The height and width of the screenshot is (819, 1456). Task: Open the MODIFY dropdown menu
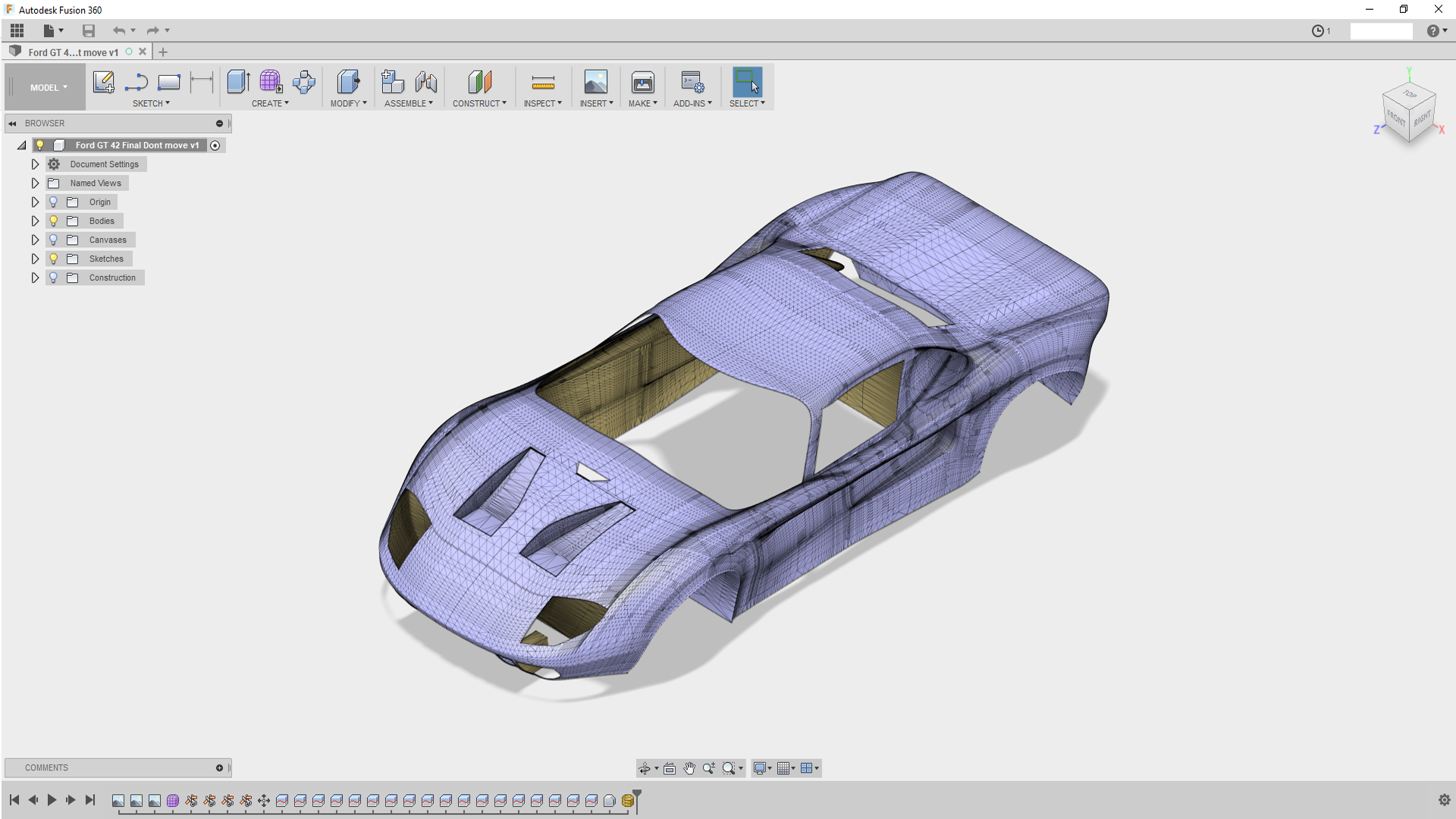pyautogui.click(x=348, y=102)
